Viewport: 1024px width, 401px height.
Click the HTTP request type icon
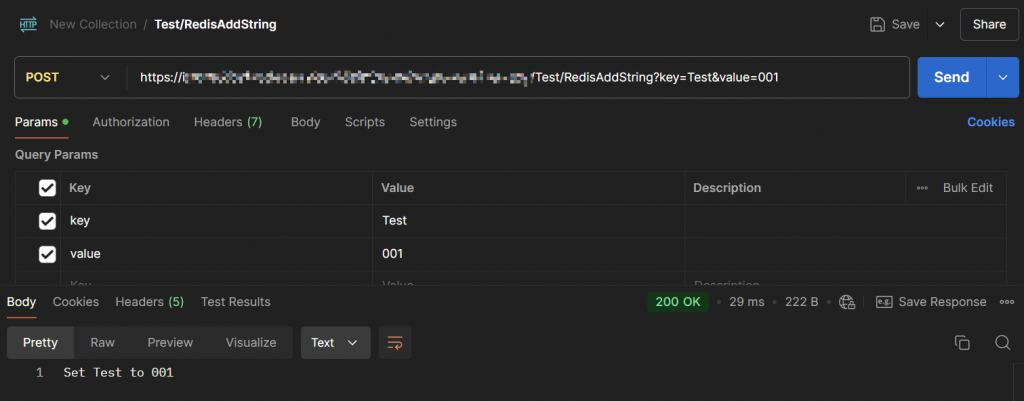click(x=28, y=23)
